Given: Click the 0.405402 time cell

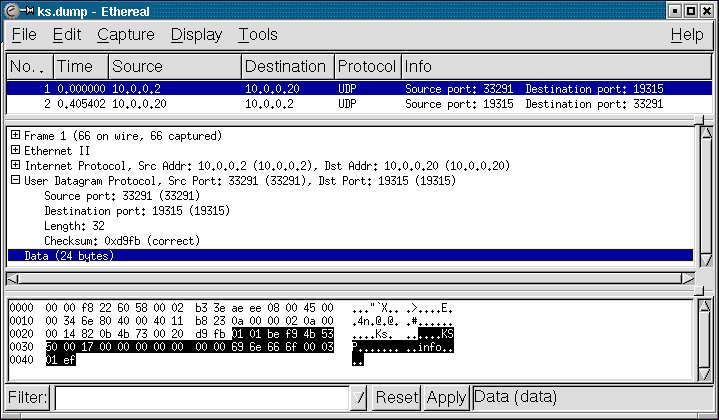Looking at the screenshot, I should tap(81, 104).
